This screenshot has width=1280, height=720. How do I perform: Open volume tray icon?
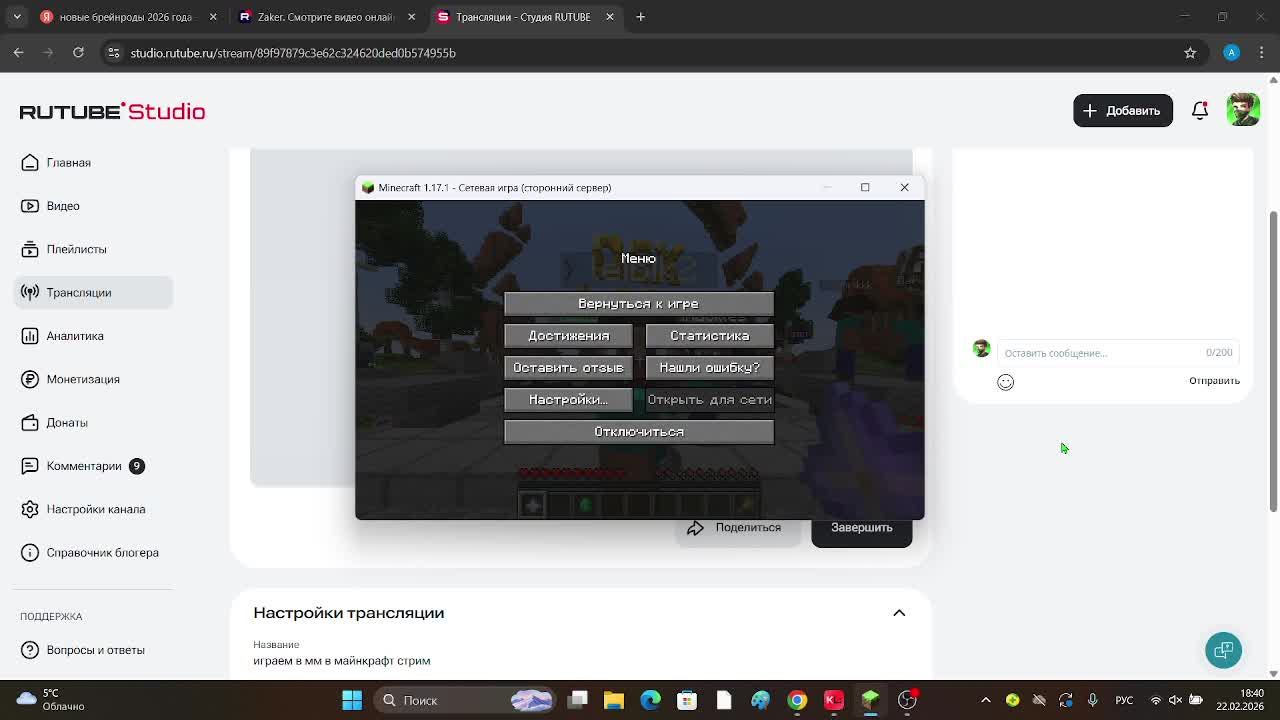coord(1176,700)
